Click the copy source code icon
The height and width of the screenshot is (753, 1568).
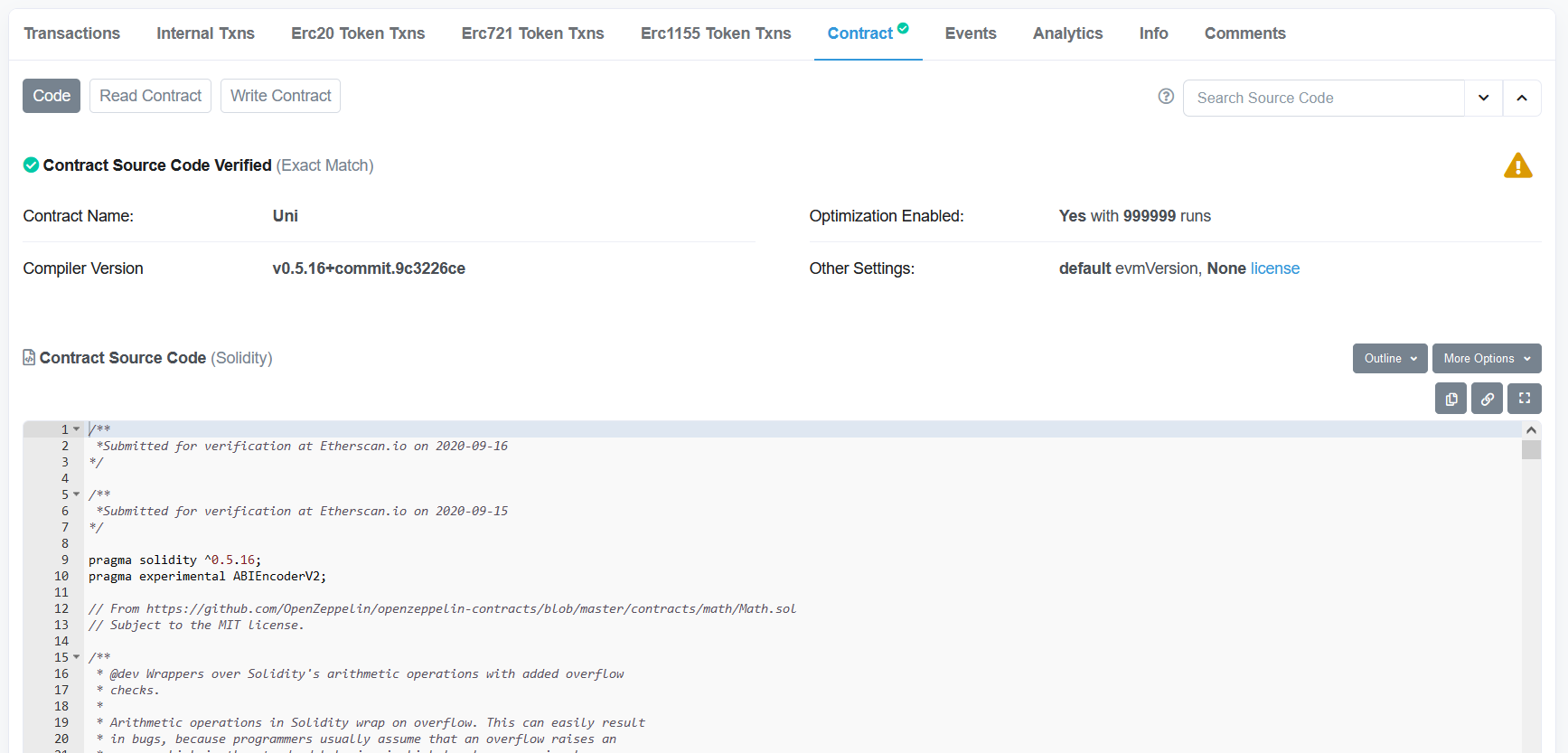click(1451, 399)
